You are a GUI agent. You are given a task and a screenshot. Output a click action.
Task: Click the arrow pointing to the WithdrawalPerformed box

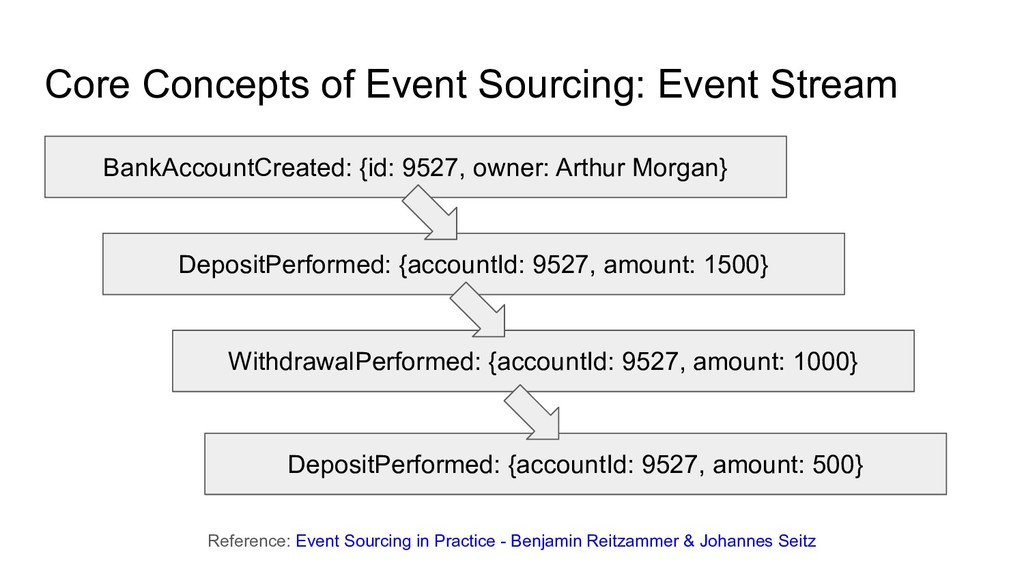[x=478, y=310]
